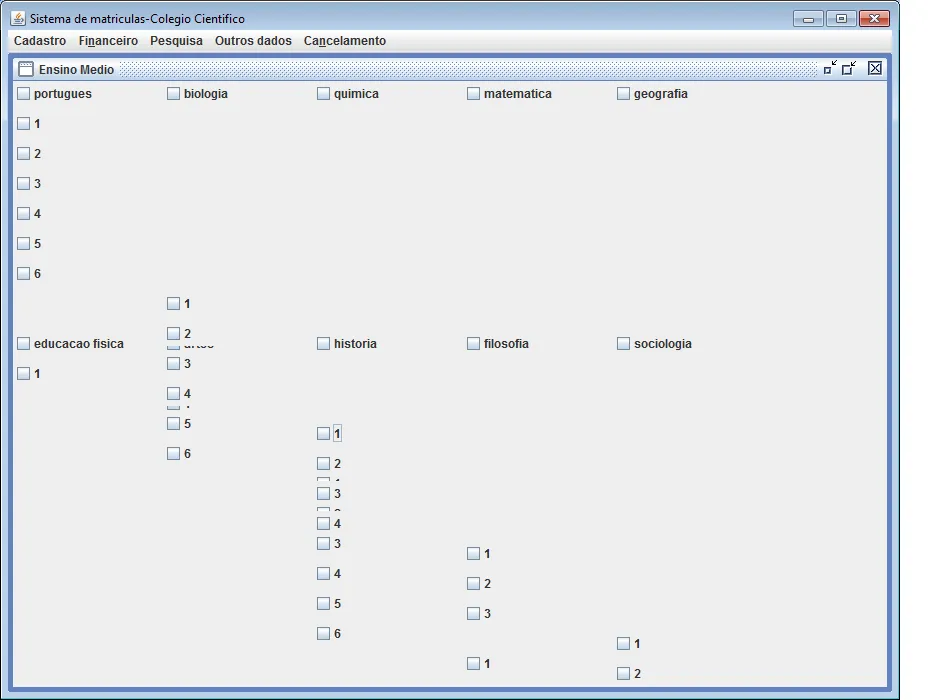Image resolution: width=938 pixels, height=700 pixels.
Task: Check box 2 in the filosofia column
Action: click(x=473, y=583)
